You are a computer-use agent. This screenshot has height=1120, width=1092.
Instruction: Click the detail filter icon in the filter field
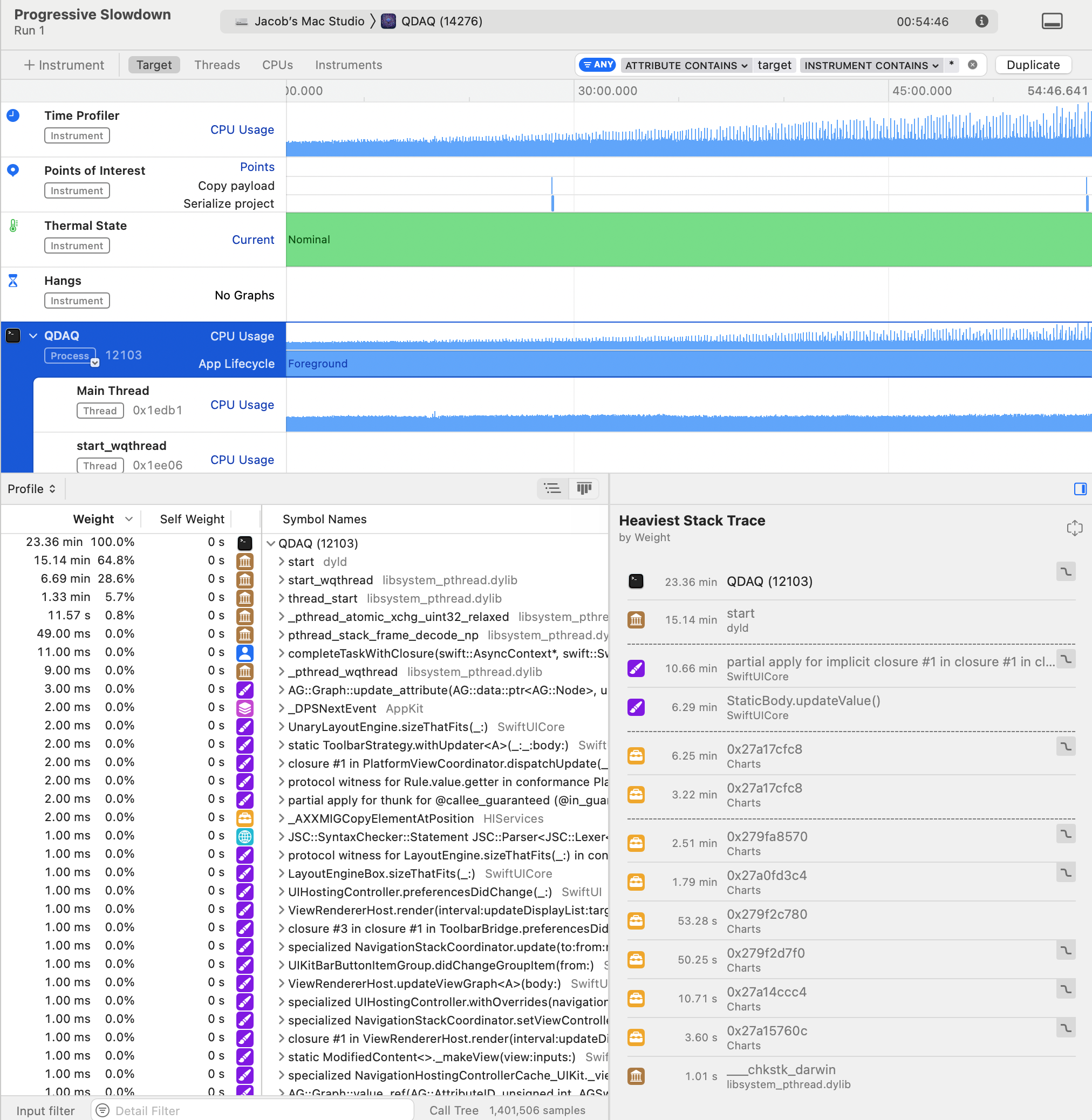pyautogui.click(x=103, y=1110)
